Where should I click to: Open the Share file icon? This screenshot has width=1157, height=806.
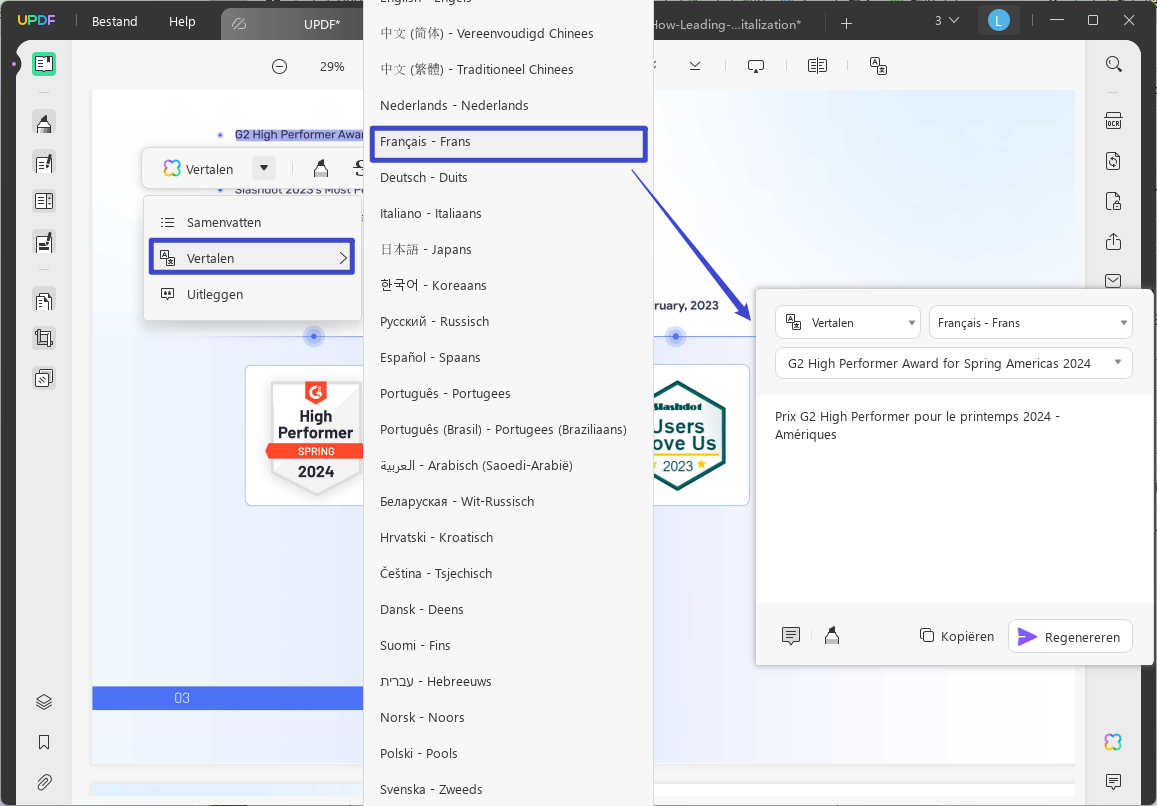(x=1113, y=241)
